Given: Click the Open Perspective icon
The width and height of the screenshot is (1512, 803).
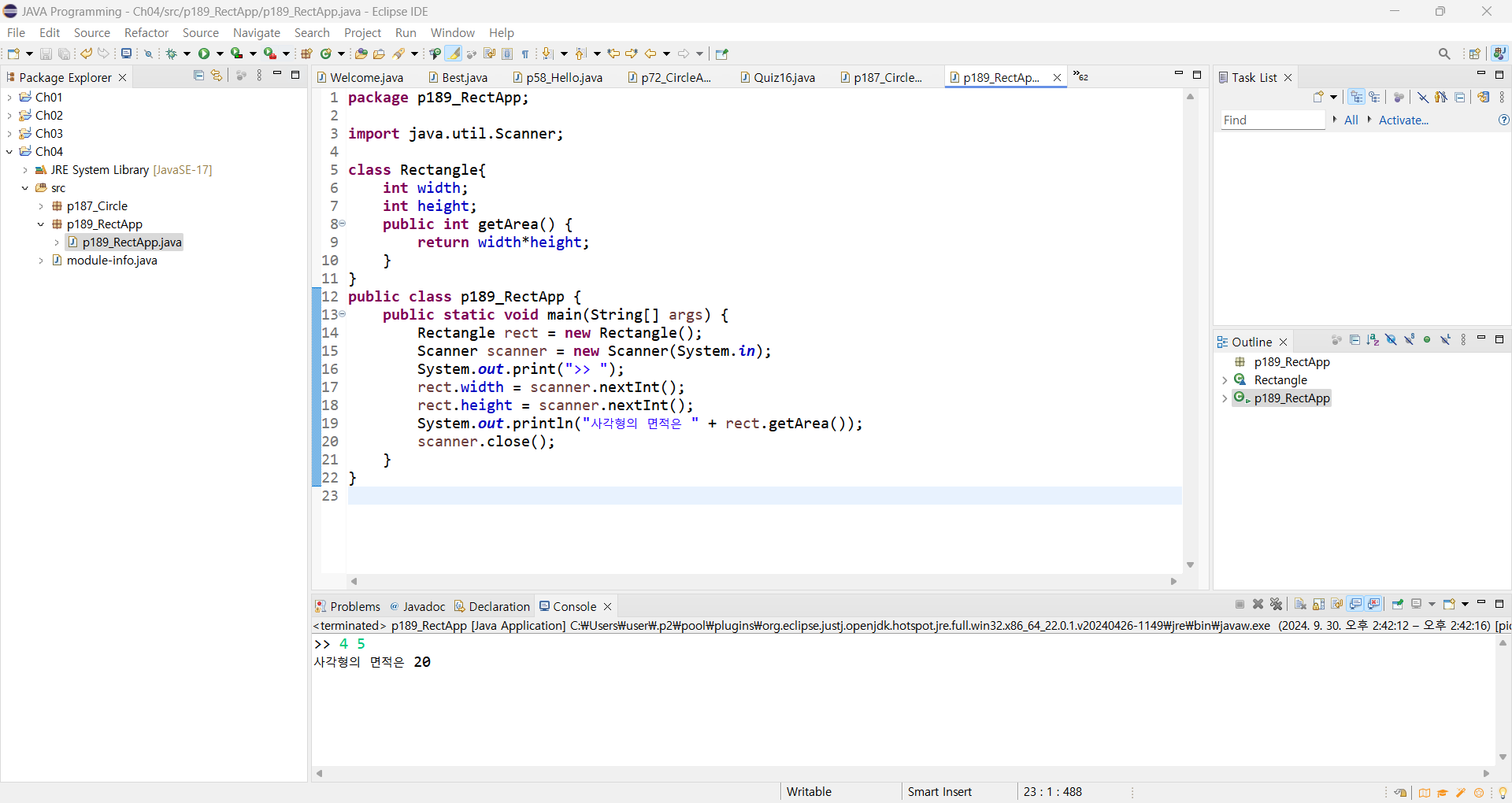Looking at the screenshot, I should click(x=1475, y=54).
